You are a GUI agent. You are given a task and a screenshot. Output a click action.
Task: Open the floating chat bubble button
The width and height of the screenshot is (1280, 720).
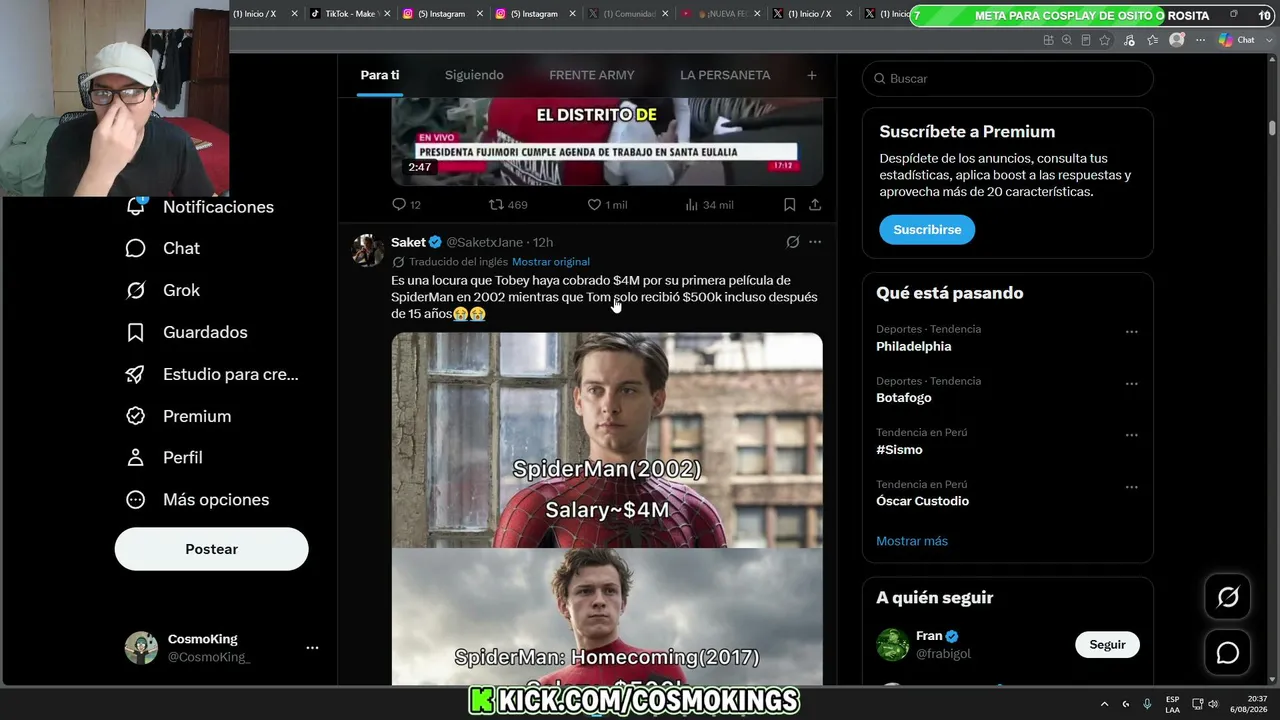tap(1228, 653)
